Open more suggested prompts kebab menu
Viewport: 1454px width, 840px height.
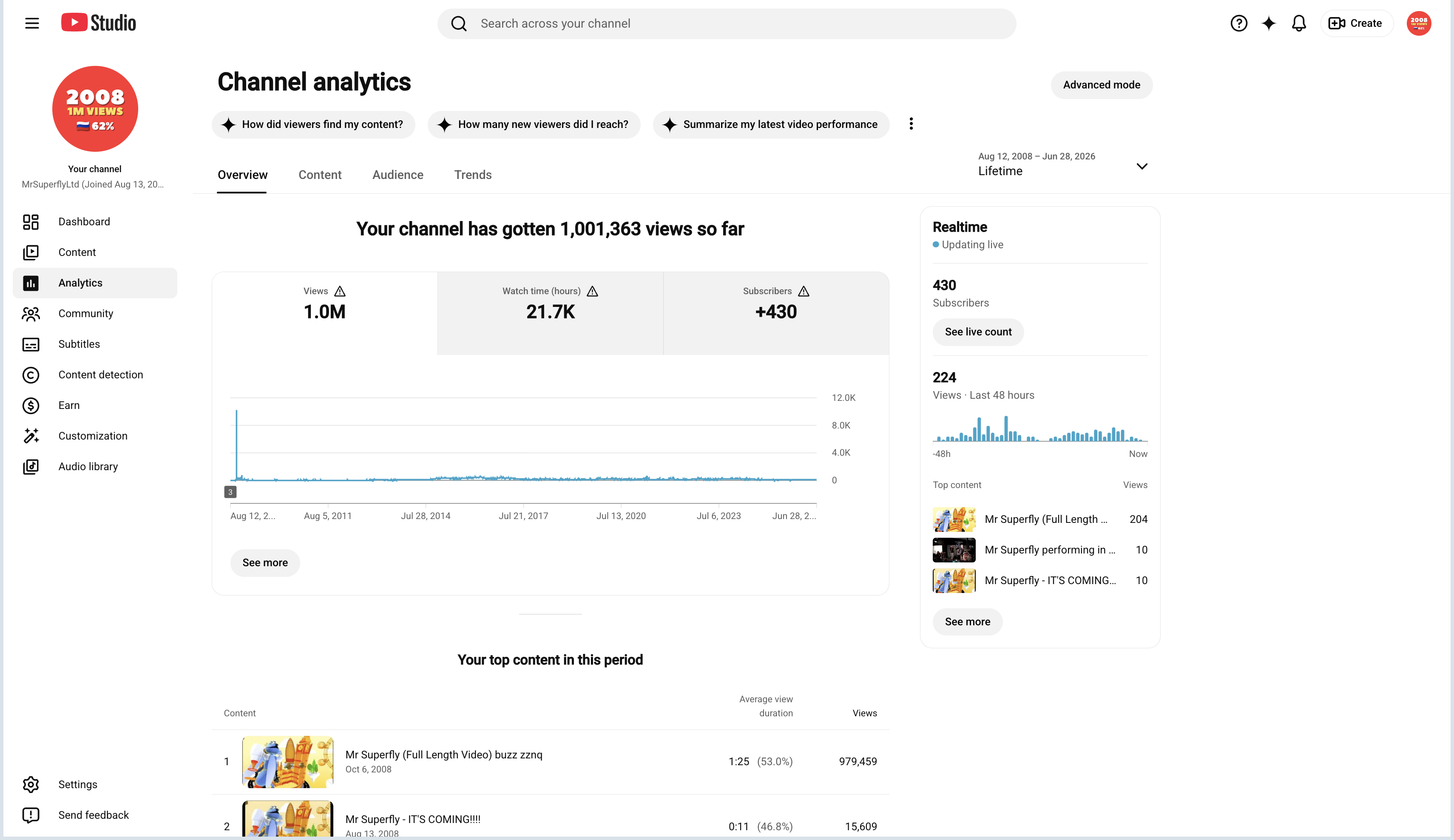(911, 124)
